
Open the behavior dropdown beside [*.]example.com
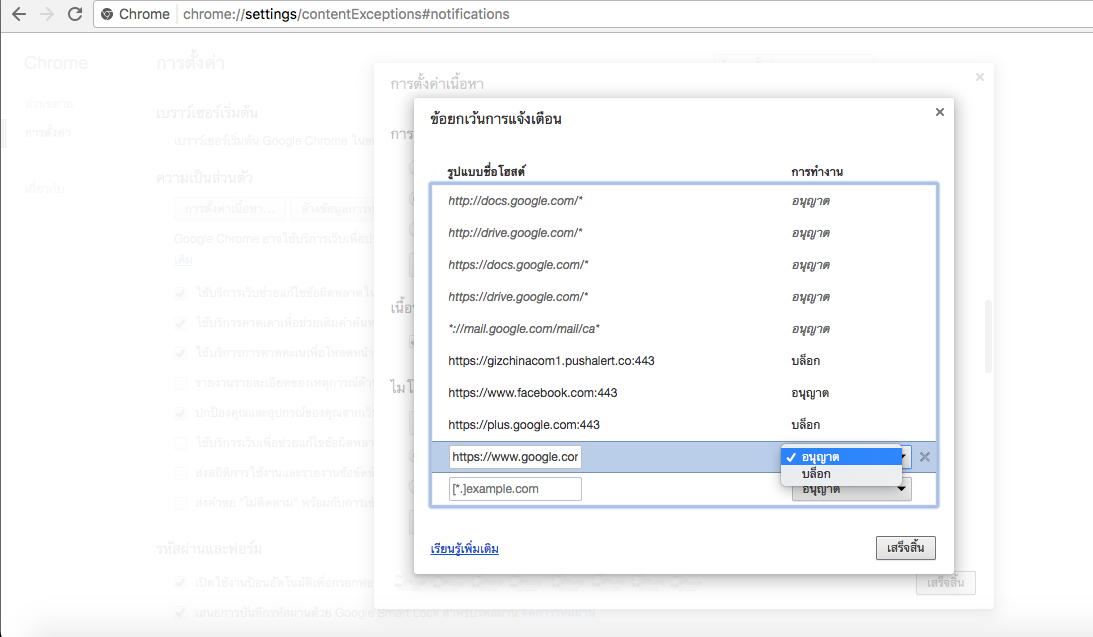(x=852, y=491)
